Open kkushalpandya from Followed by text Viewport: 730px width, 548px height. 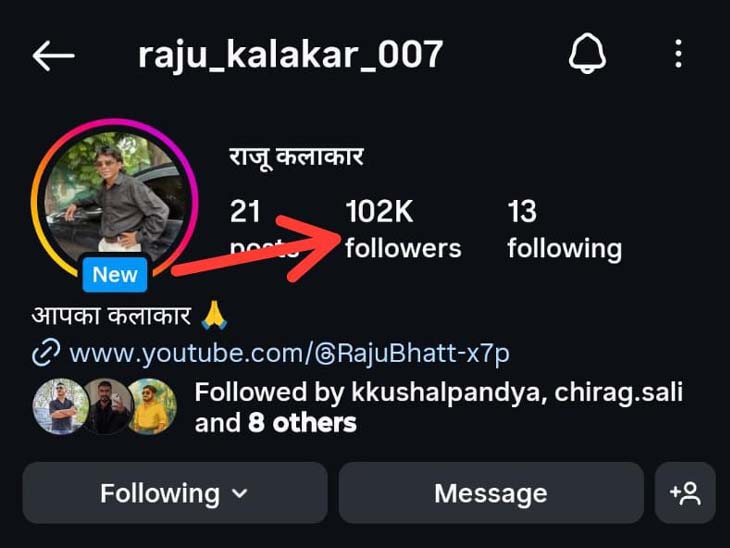(x=445, y=392)
